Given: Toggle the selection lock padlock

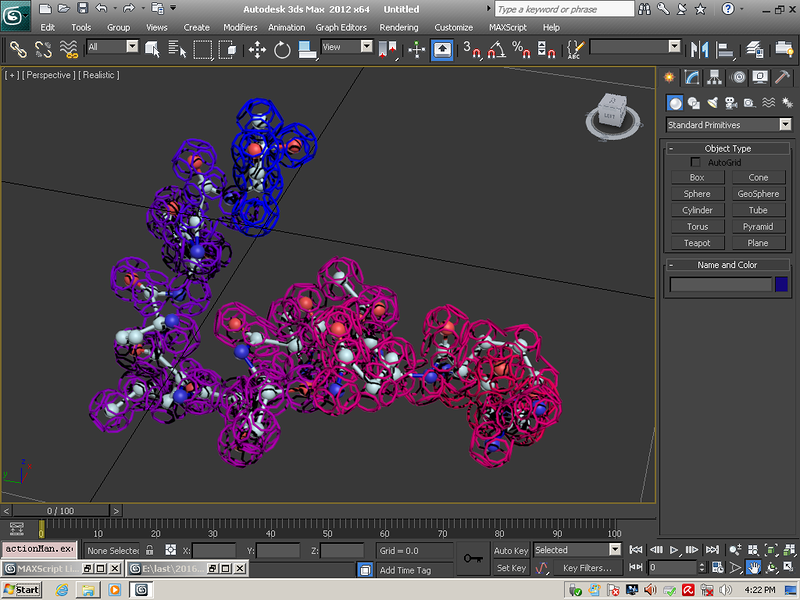Looking at the screenshot, I should pos(149,550).
